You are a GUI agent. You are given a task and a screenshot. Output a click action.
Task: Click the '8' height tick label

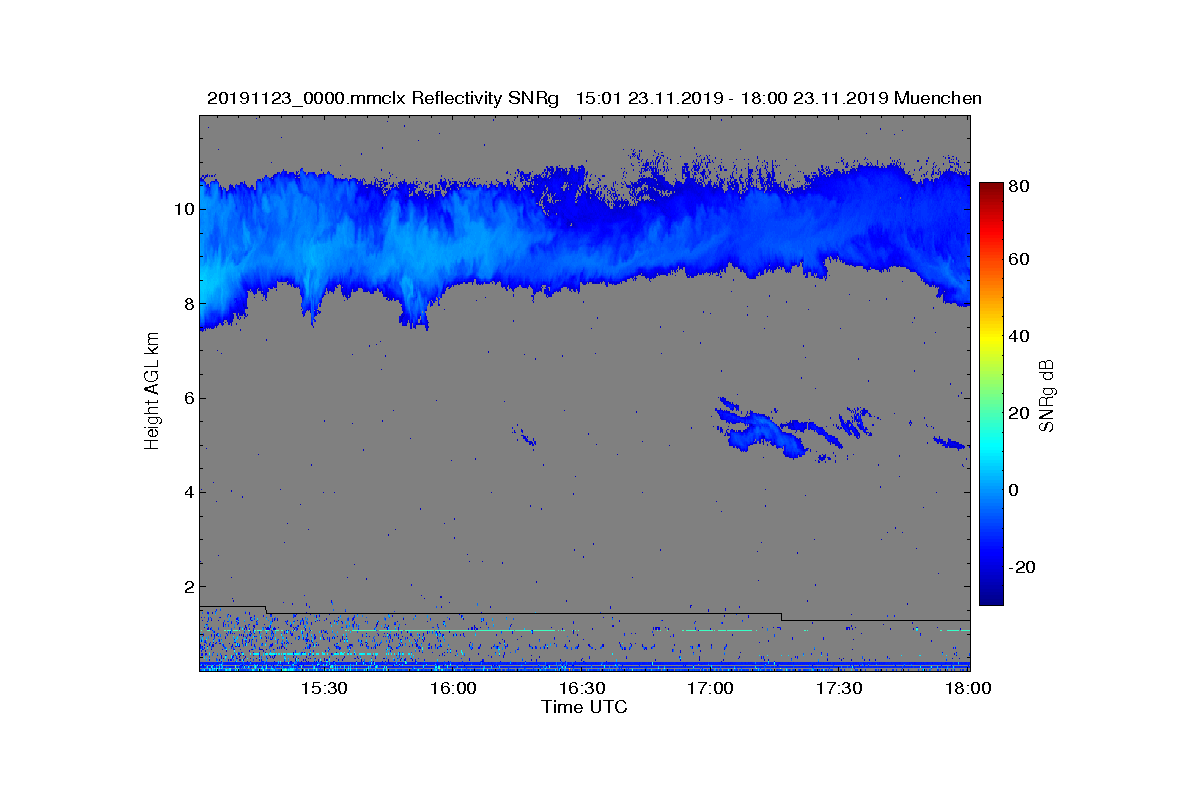tap(189, 304)
